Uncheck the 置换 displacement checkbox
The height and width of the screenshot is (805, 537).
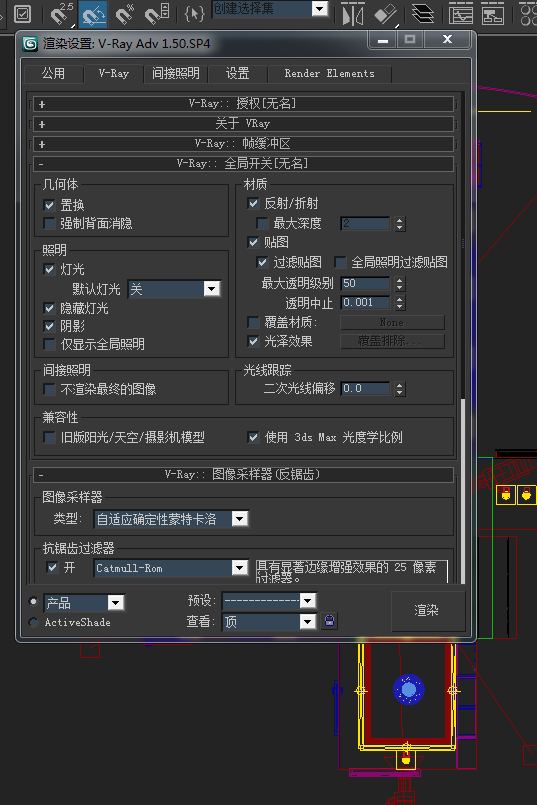tap(50, 205)
